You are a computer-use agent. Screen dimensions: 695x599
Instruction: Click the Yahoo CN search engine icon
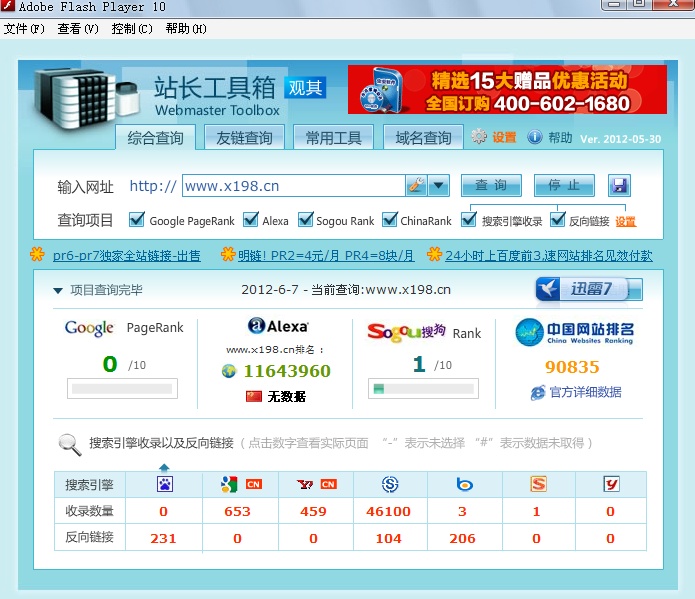coord(316,484)
